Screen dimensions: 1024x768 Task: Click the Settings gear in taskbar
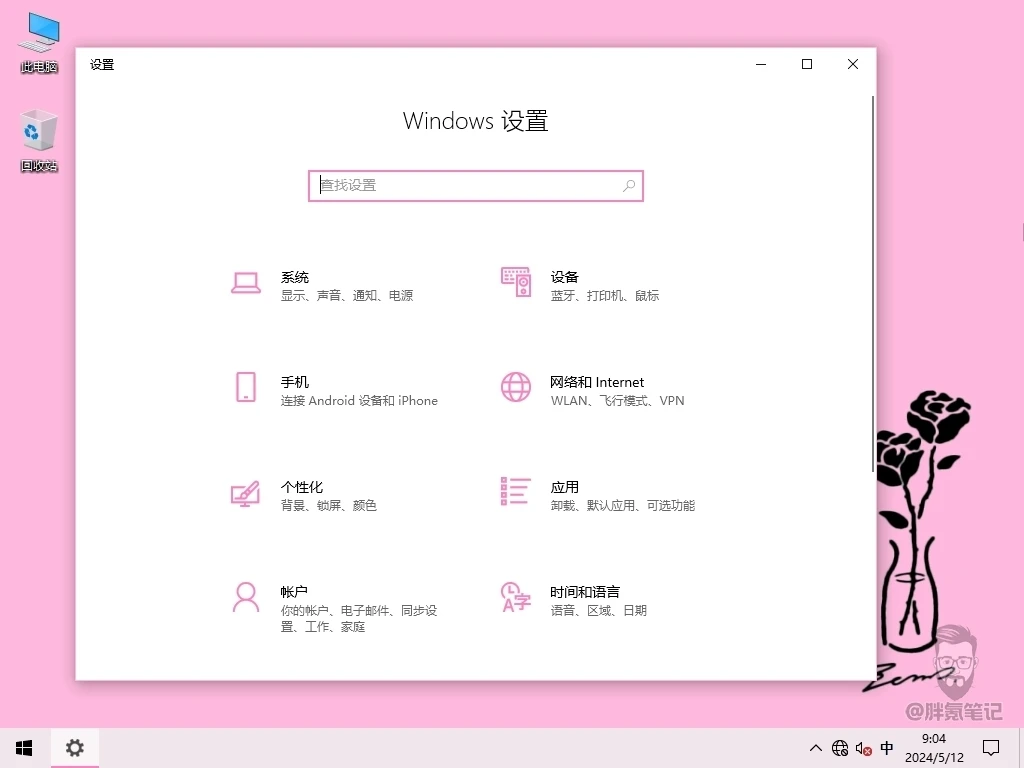(x=74, y=748)
